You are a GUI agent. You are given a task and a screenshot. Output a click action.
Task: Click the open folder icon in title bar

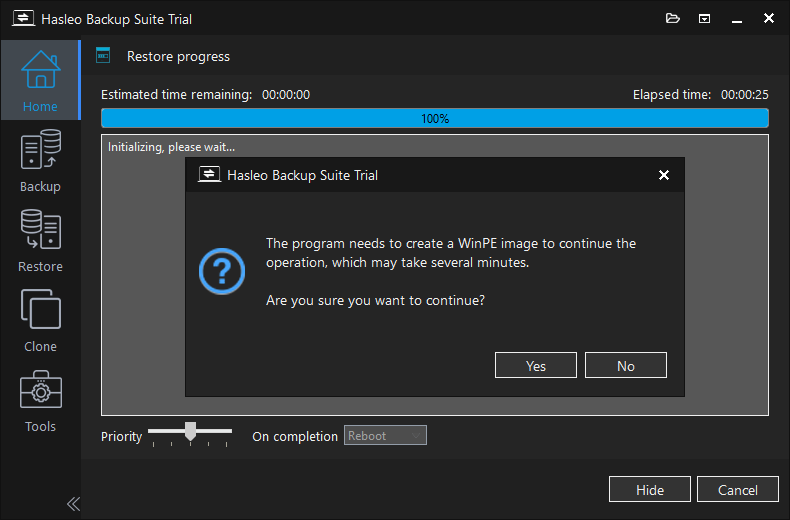pos(673,19)
